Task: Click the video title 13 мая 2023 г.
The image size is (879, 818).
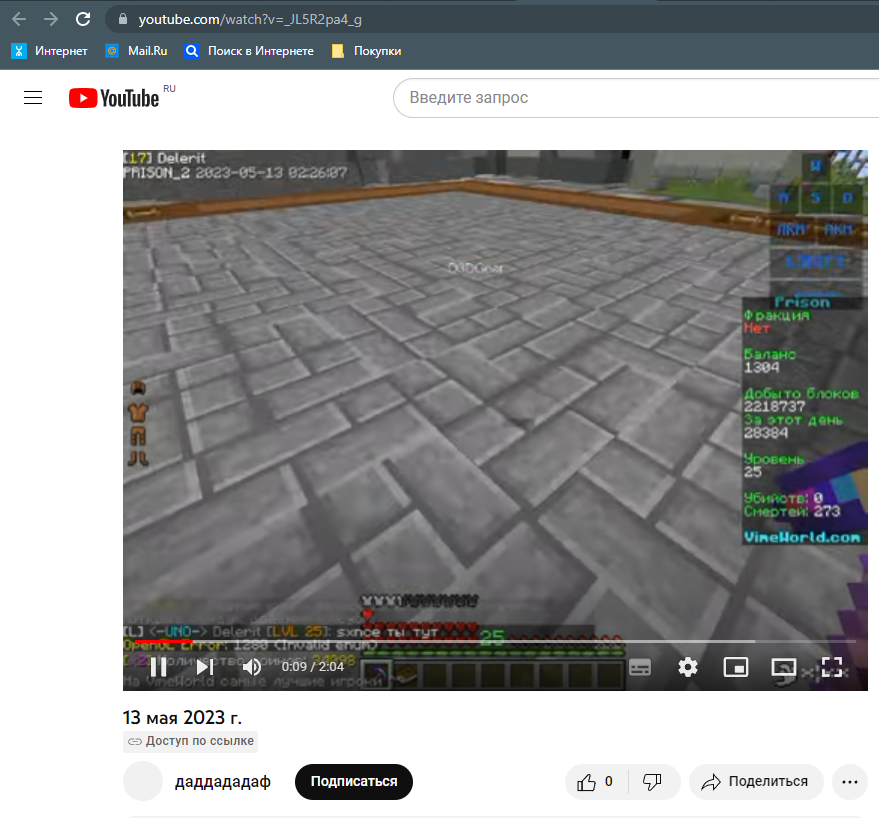Action: (182, 718)
